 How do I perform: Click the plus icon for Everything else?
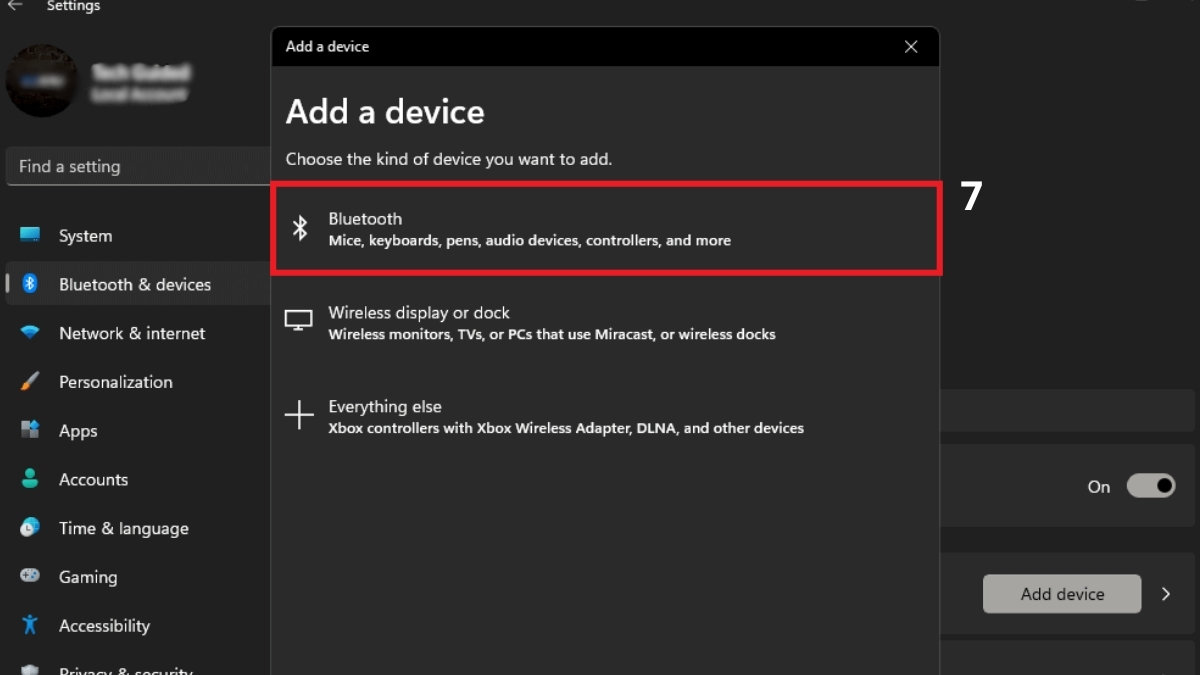coord(299,415)
